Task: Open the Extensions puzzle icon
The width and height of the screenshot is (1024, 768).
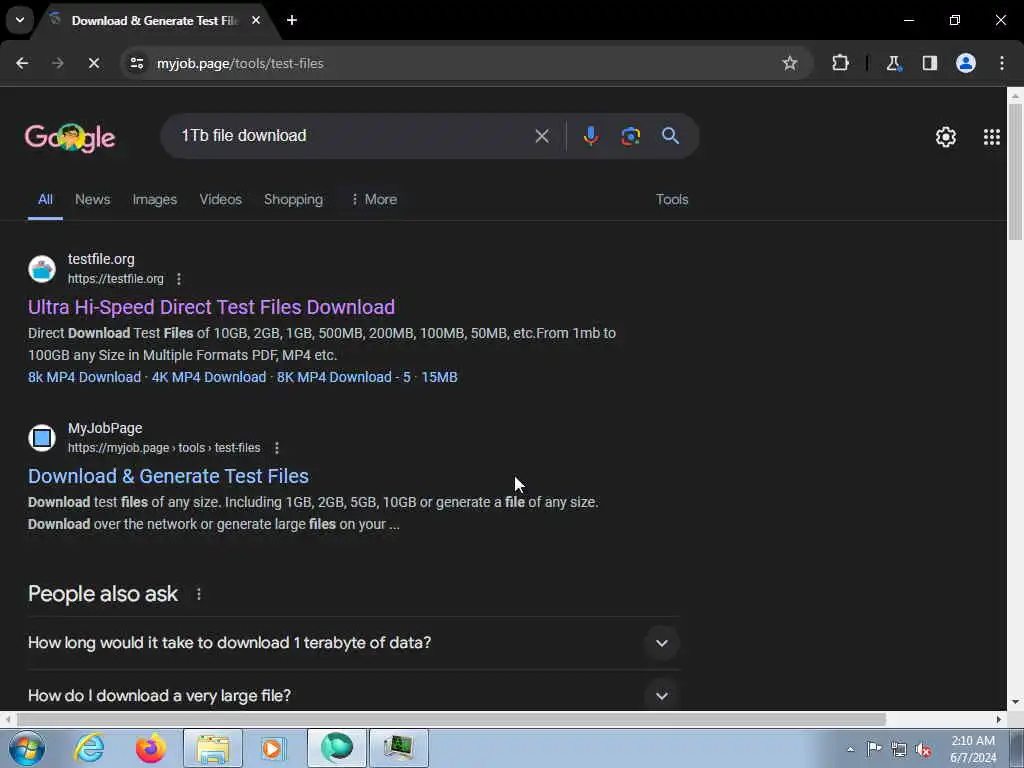Action: click(840, 63)
